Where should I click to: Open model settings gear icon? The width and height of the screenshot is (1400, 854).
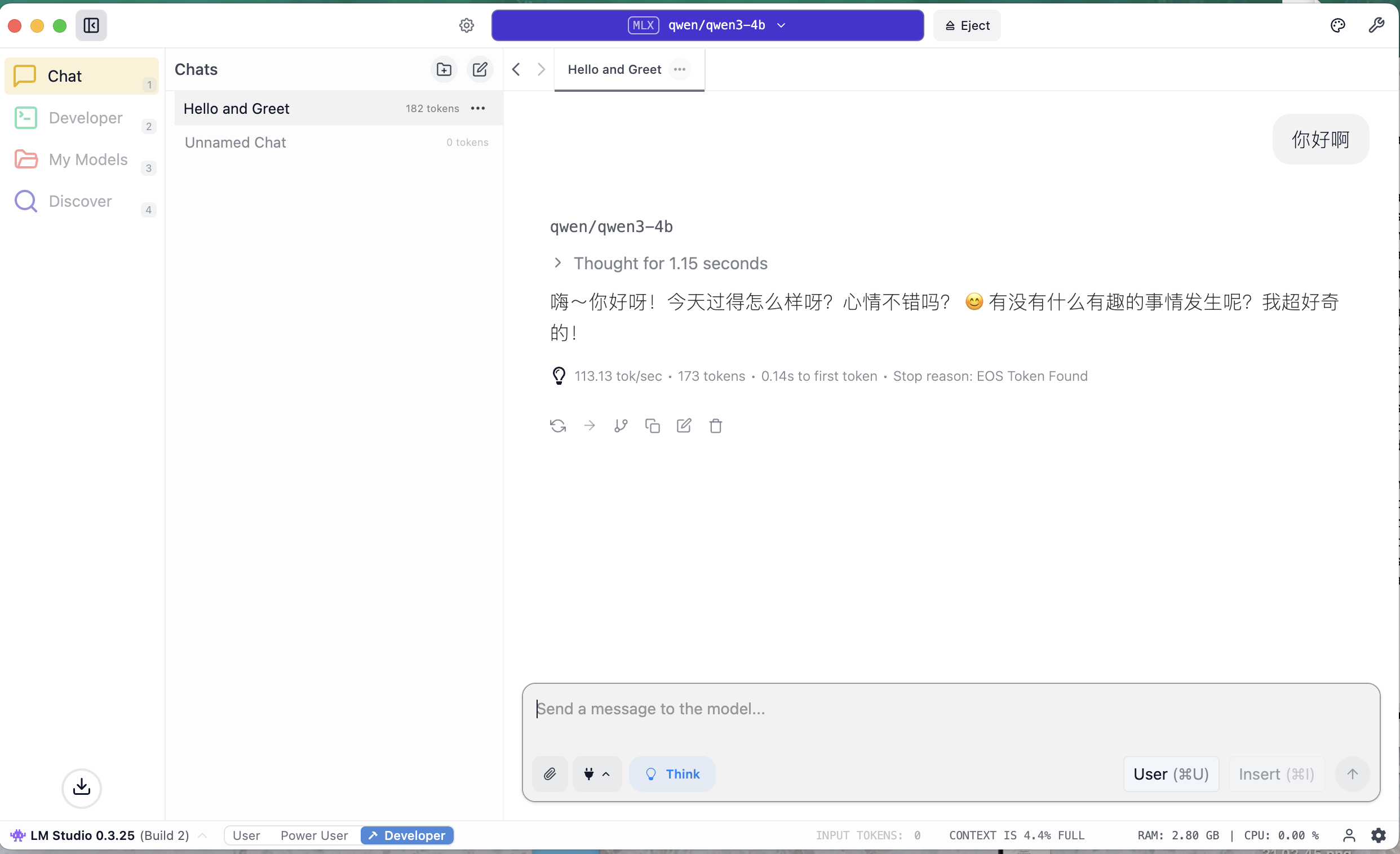467,25
